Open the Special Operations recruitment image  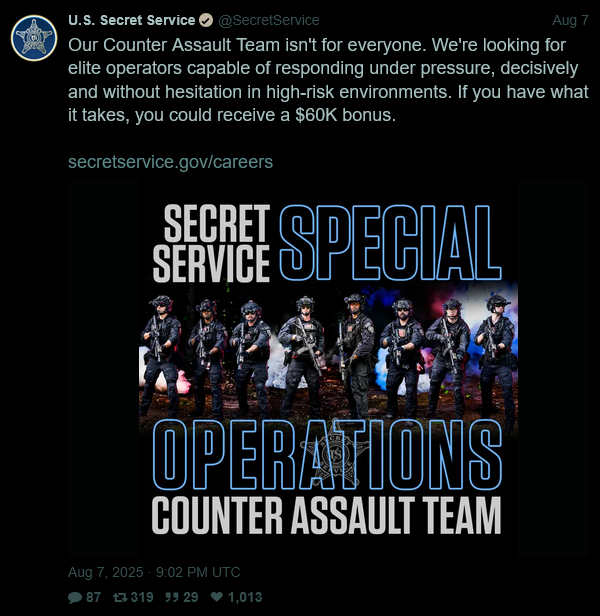(x=328, y=368)
